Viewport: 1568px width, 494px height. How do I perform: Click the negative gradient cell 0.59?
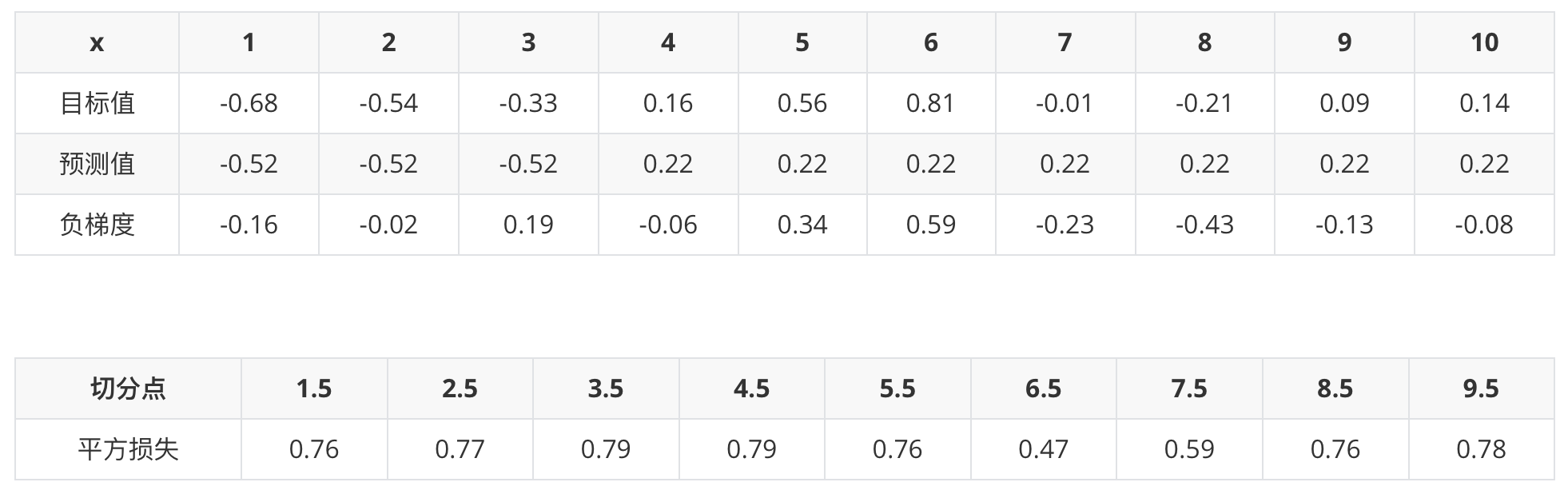[x=931, y=225]
